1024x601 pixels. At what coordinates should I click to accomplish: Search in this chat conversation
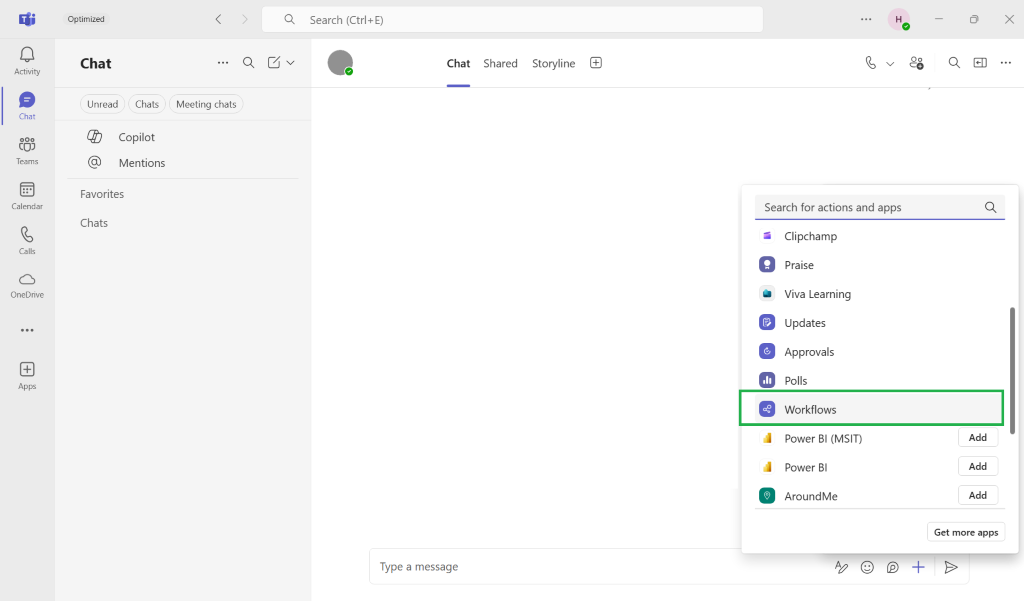tap(954, 63)
